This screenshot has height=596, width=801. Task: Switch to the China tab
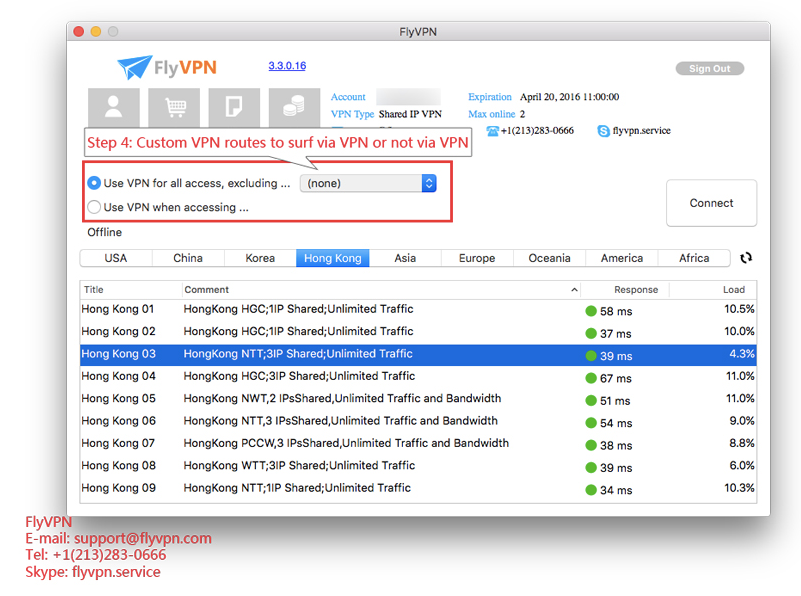[188, 258]
